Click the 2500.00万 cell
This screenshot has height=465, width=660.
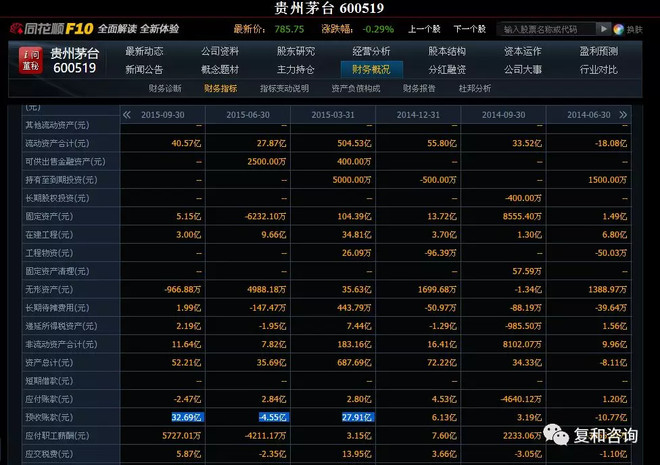pos(267,162)
